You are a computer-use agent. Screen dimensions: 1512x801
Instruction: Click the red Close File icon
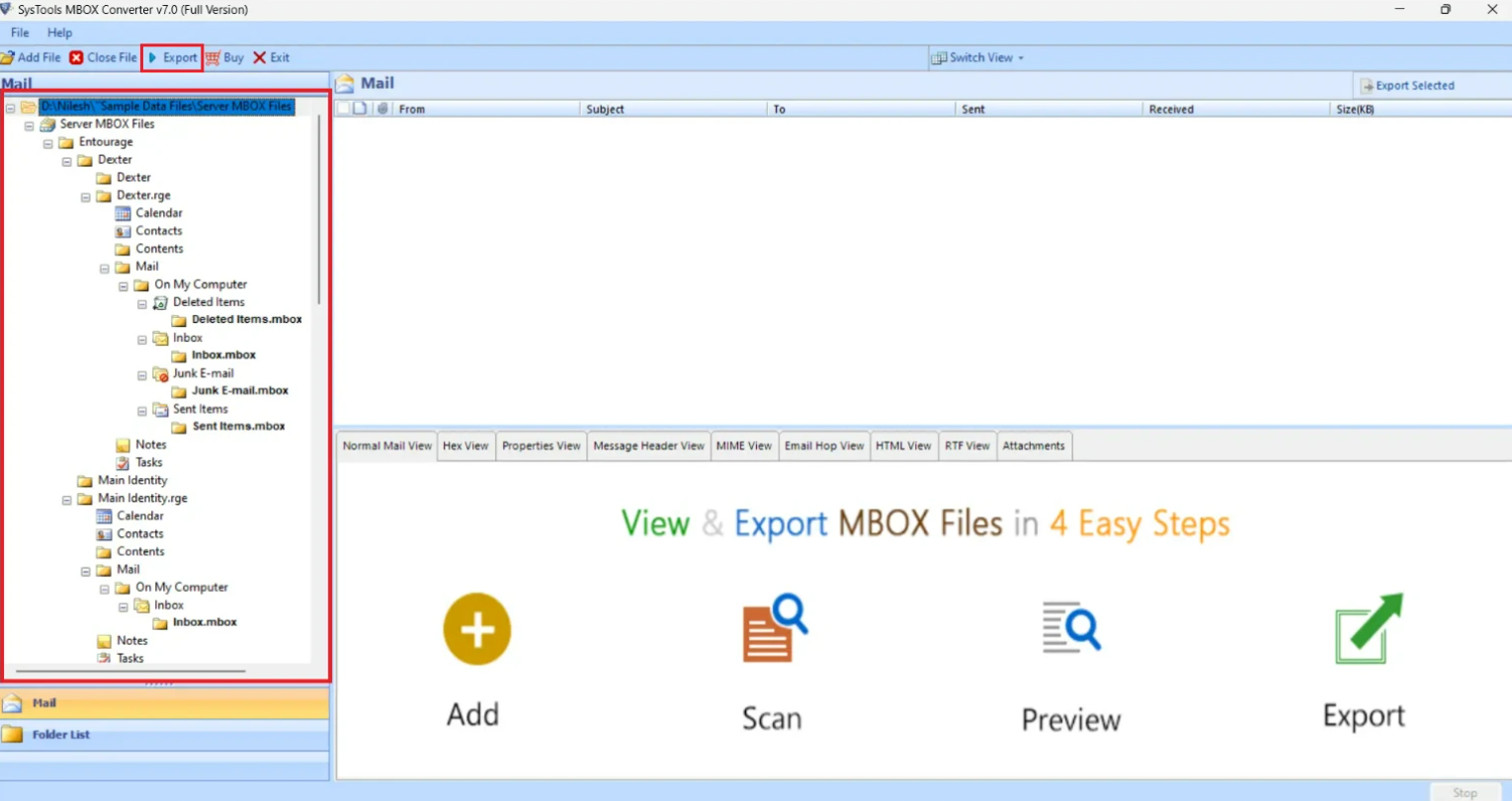[x=76, y=58]
